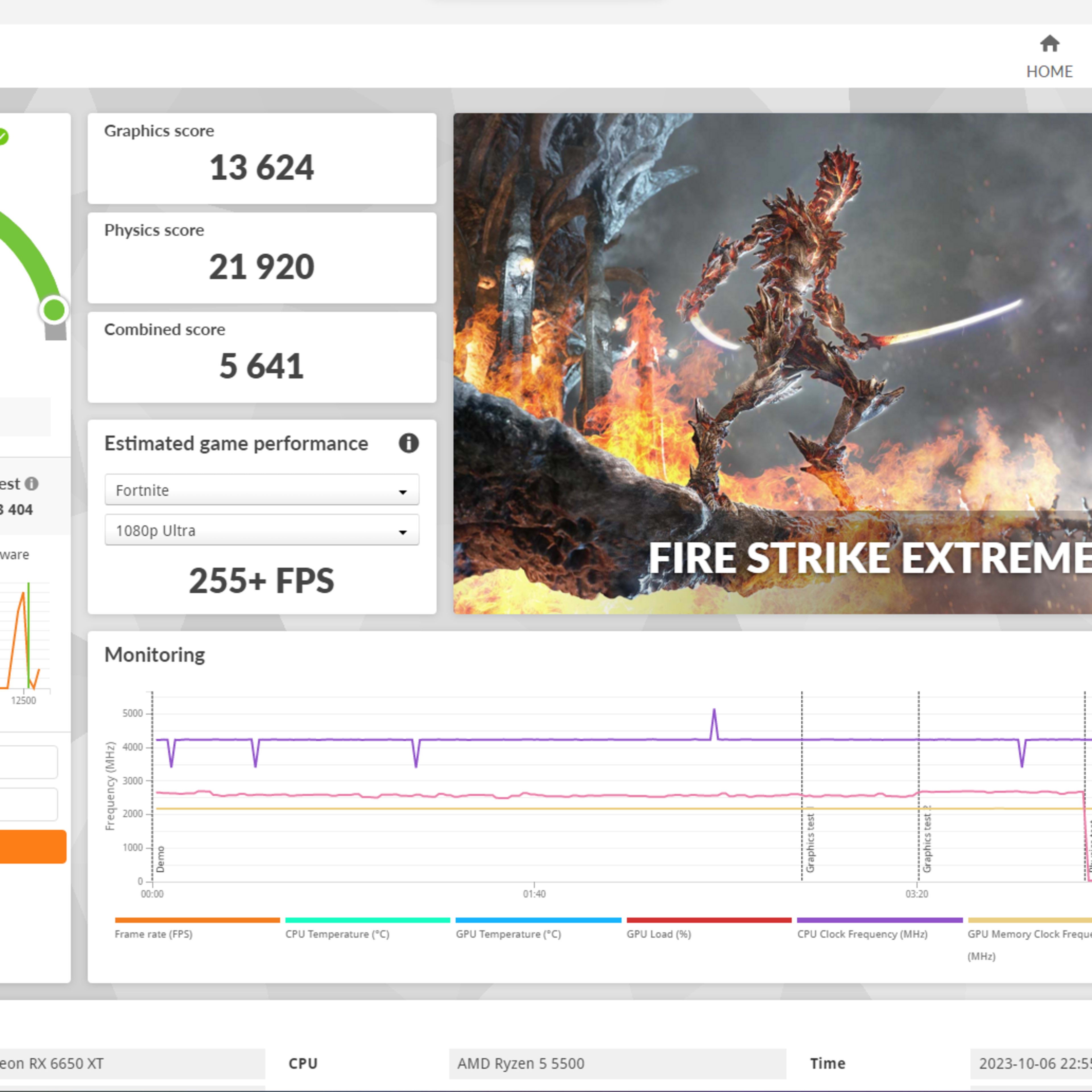The width and height of the screenshot is (1092, 1092).
Task: Click the Graphics score value 13 624
Action: click(x=262, y=168)
